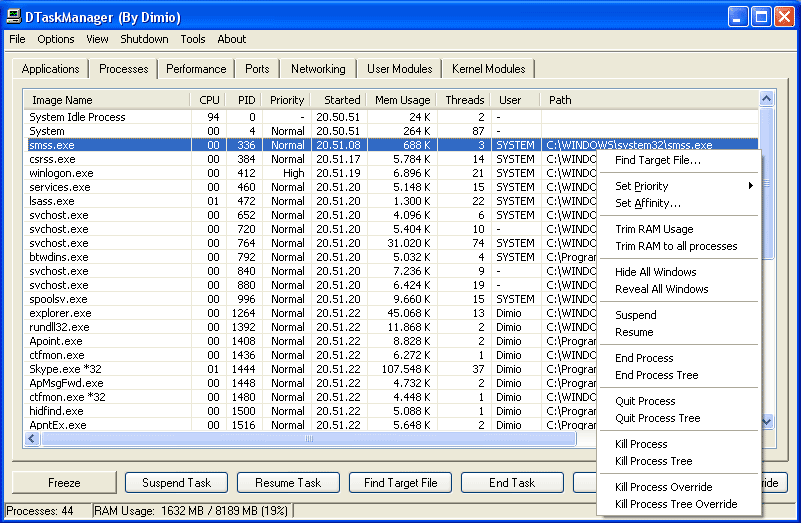Viewport: 801px width, 523px height.
Task: Choose Find Target File… from context menu
Action: coord(657,160)
